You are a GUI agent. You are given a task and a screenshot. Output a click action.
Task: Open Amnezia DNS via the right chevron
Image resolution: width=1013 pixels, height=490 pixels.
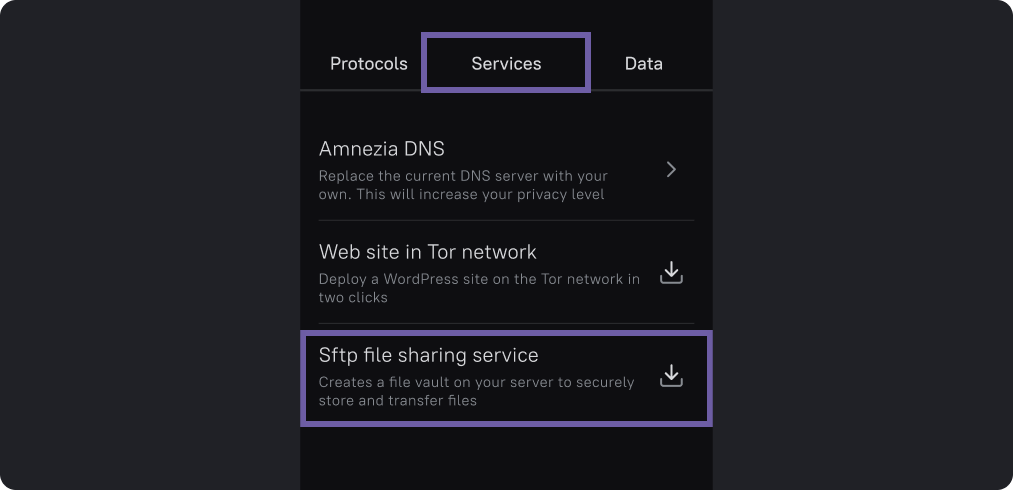coord(671,170)
